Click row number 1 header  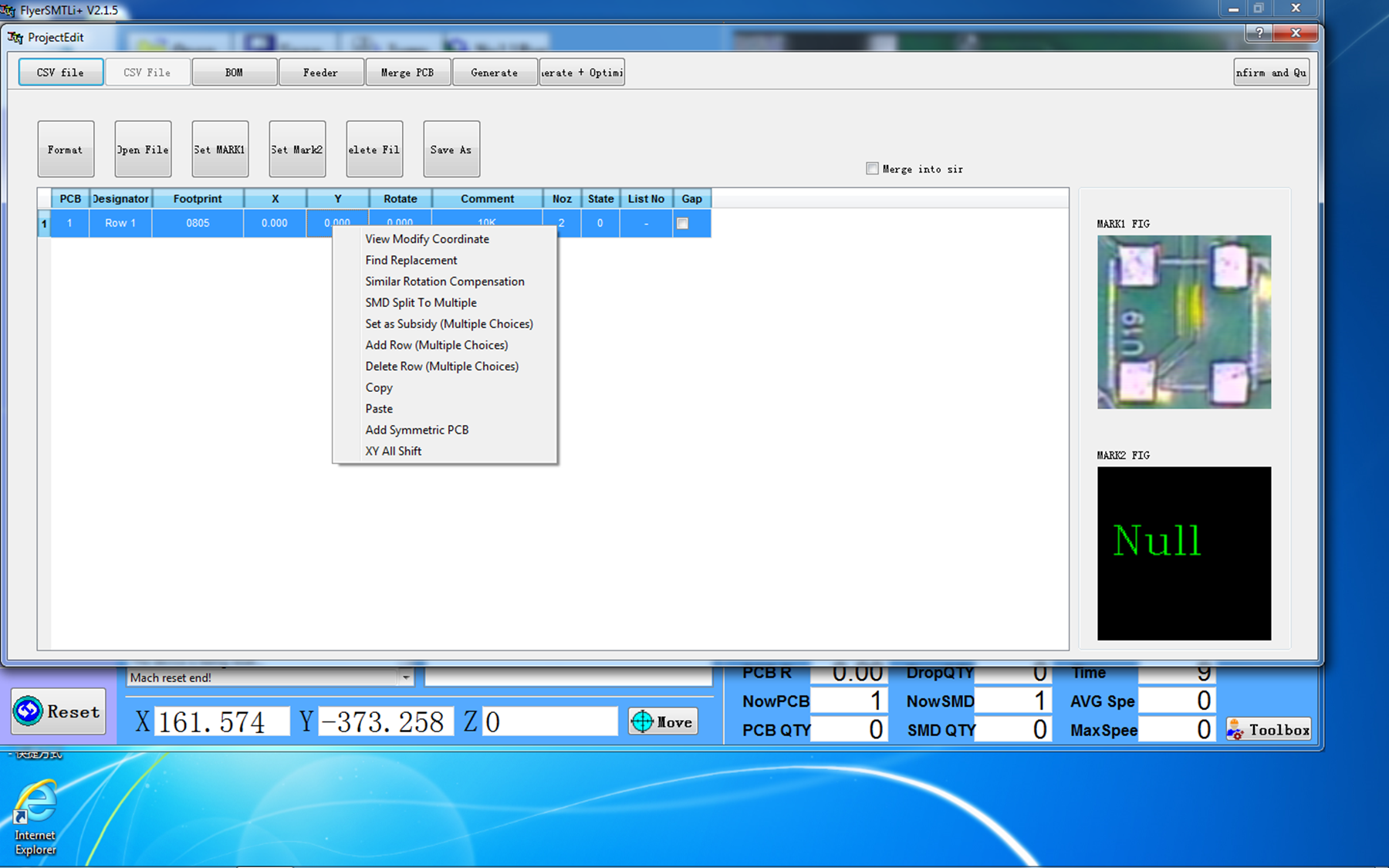pos(44,223)
